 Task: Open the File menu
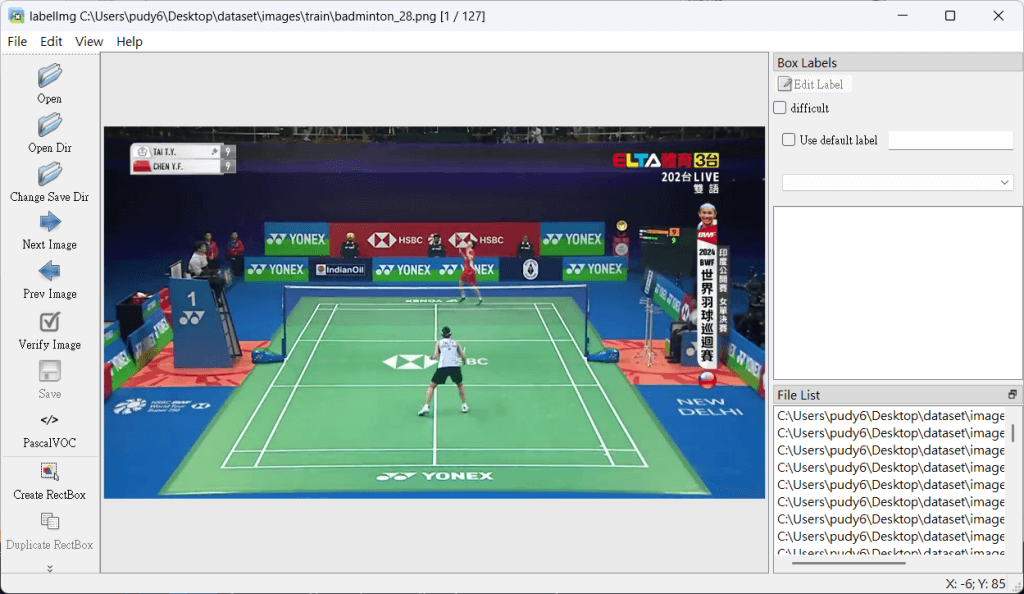coord(17,41)
